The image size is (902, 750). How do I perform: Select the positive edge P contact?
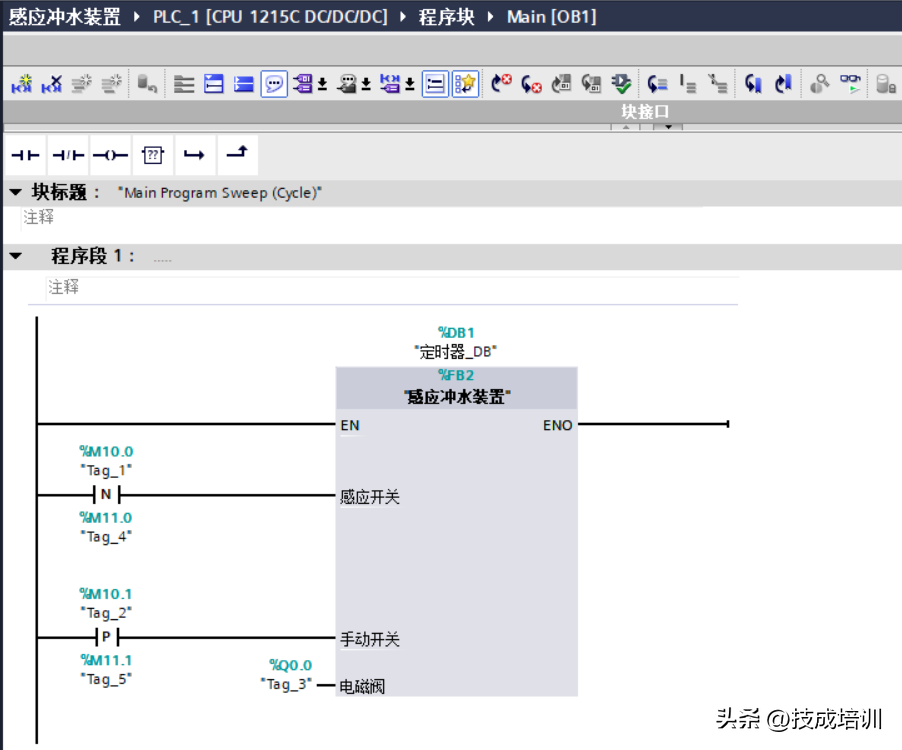(106, 637)
